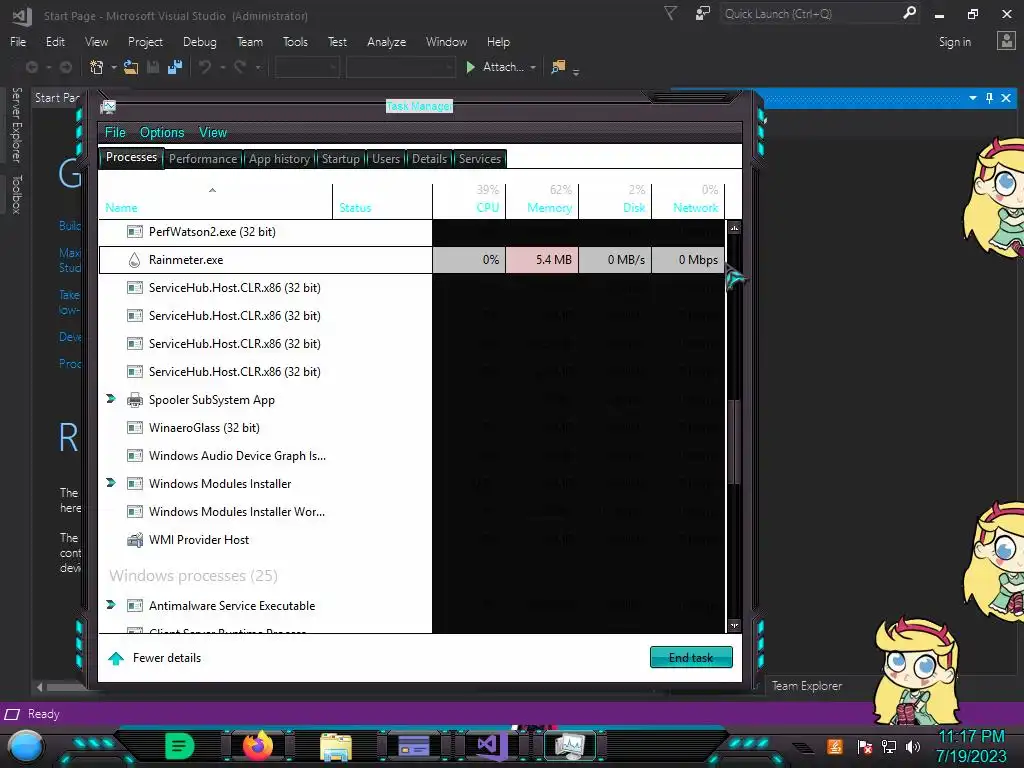Open the Visual Studio Tools menu
The height and width of the screenshot is (768, 1024).
click(x=295, y=42)
